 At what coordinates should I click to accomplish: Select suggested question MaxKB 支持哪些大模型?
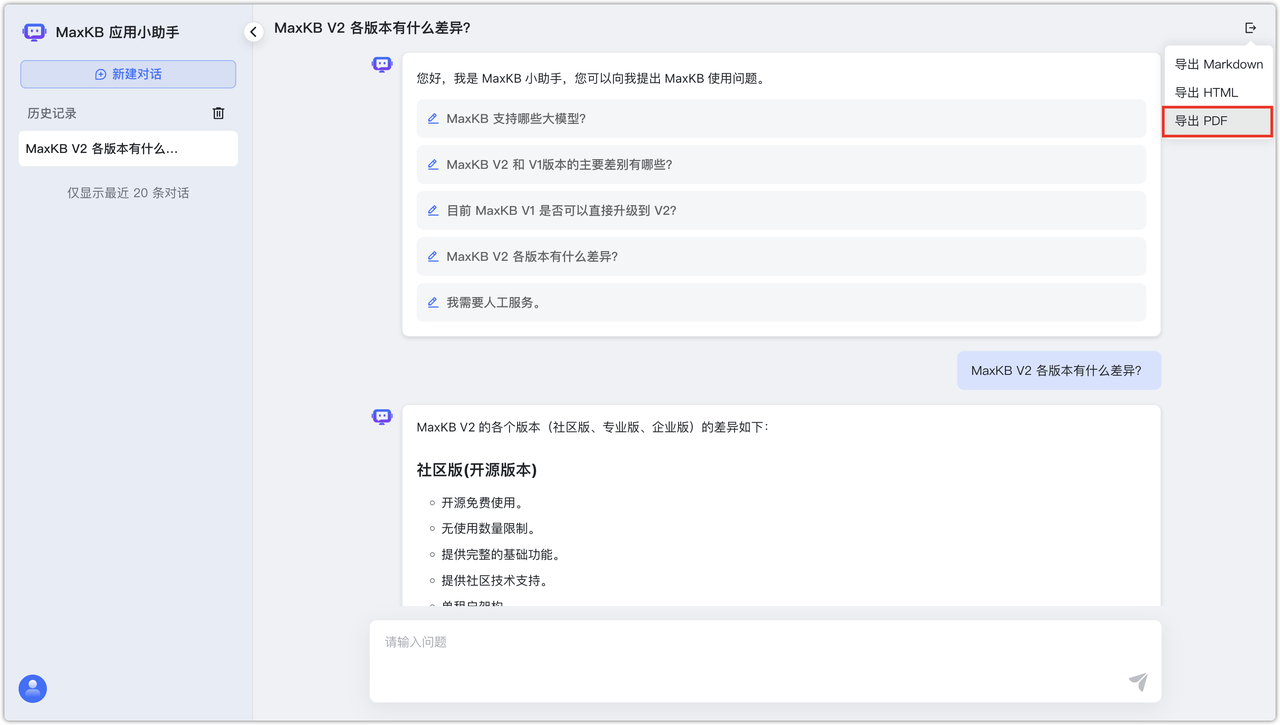tap(781, 118)
